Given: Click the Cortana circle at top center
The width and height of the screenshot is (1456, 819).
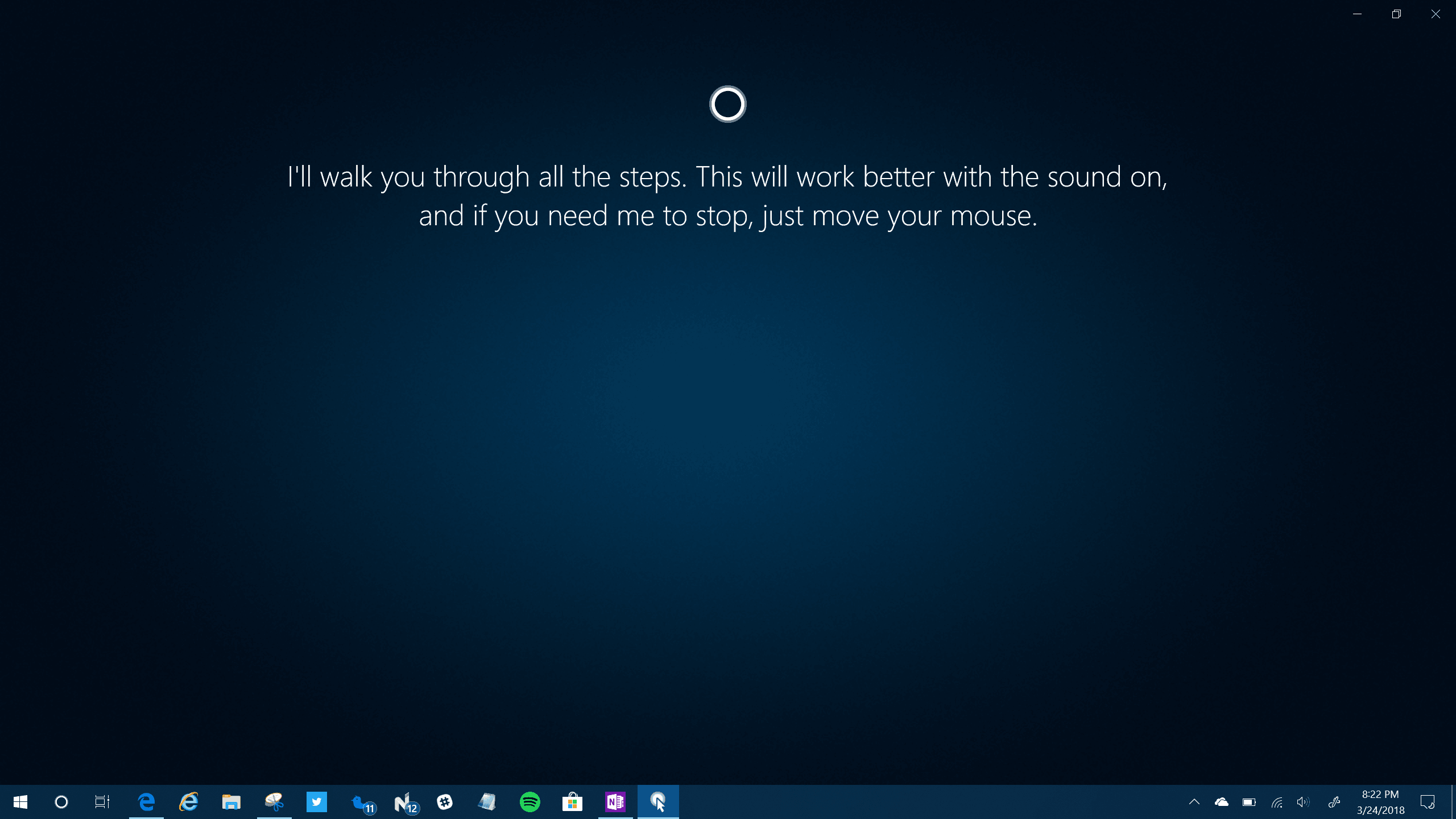Looking at the screenshot, I should (727, 104).
